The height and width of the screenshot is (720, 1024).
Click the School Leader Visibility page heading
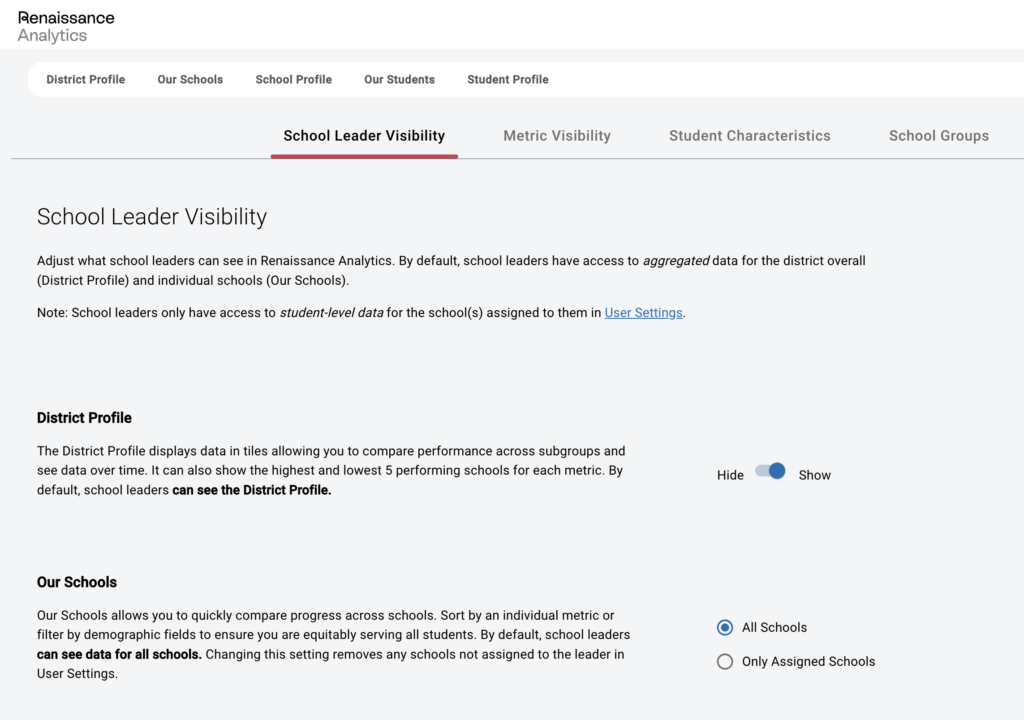[x=152, y=217]
